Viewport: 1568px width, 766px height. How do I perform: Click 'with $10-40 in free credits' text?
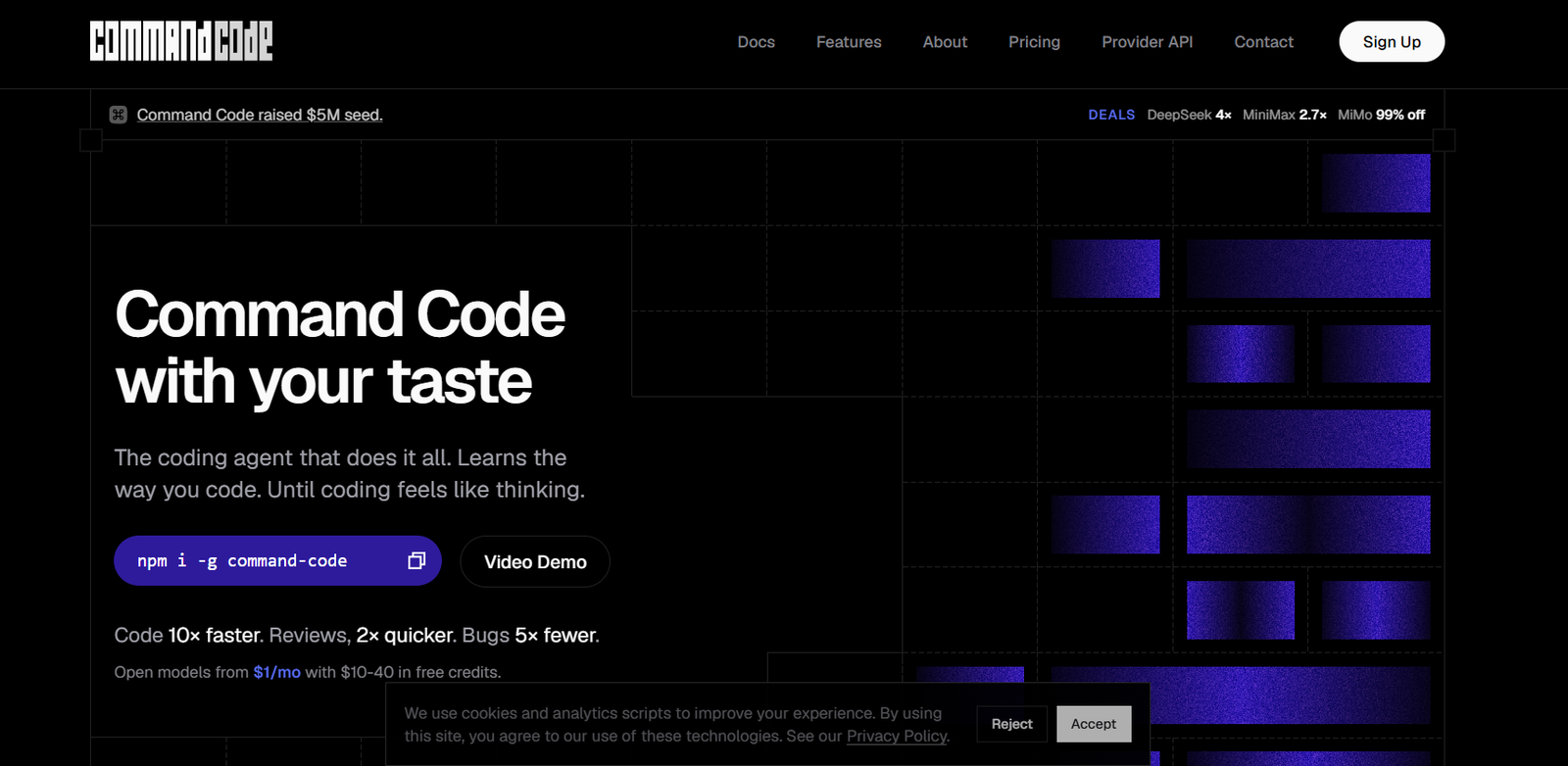(403, 672)
